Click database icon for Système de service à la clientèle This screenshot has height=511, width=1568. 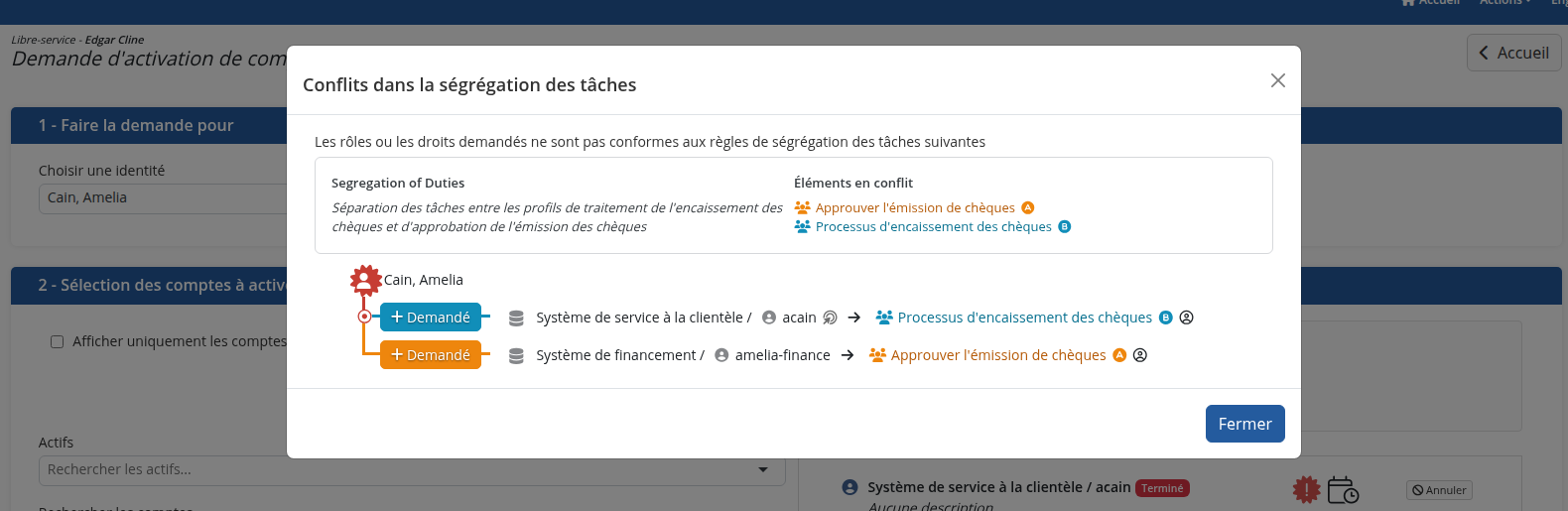516,319
